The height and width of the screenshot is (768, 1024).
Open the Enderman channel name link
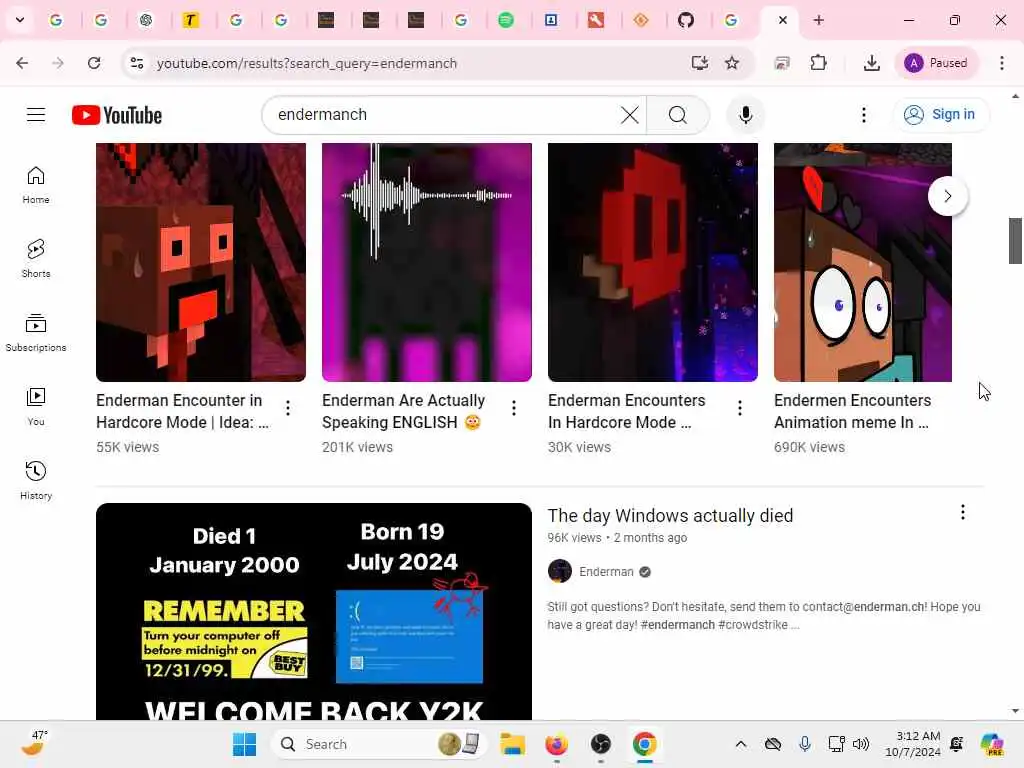606,571
